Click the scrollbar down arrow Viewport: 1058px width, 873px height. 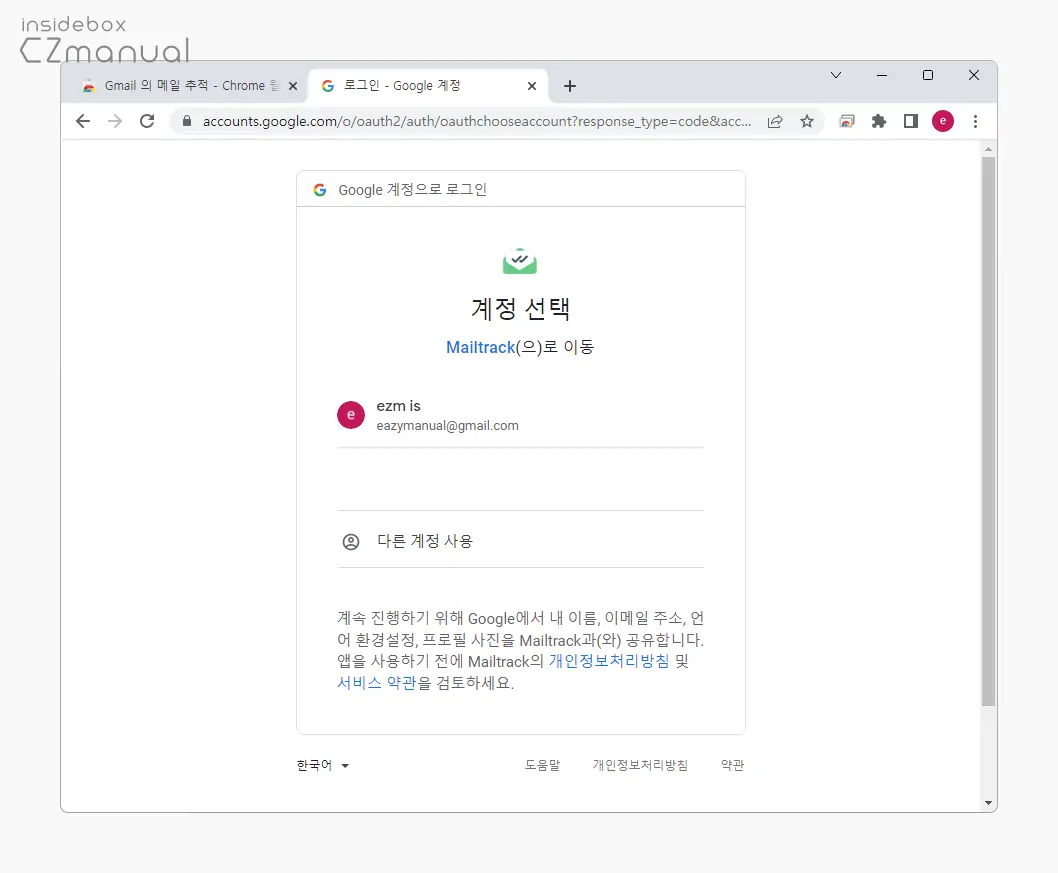pyautogui.click(x=988, y=803)
